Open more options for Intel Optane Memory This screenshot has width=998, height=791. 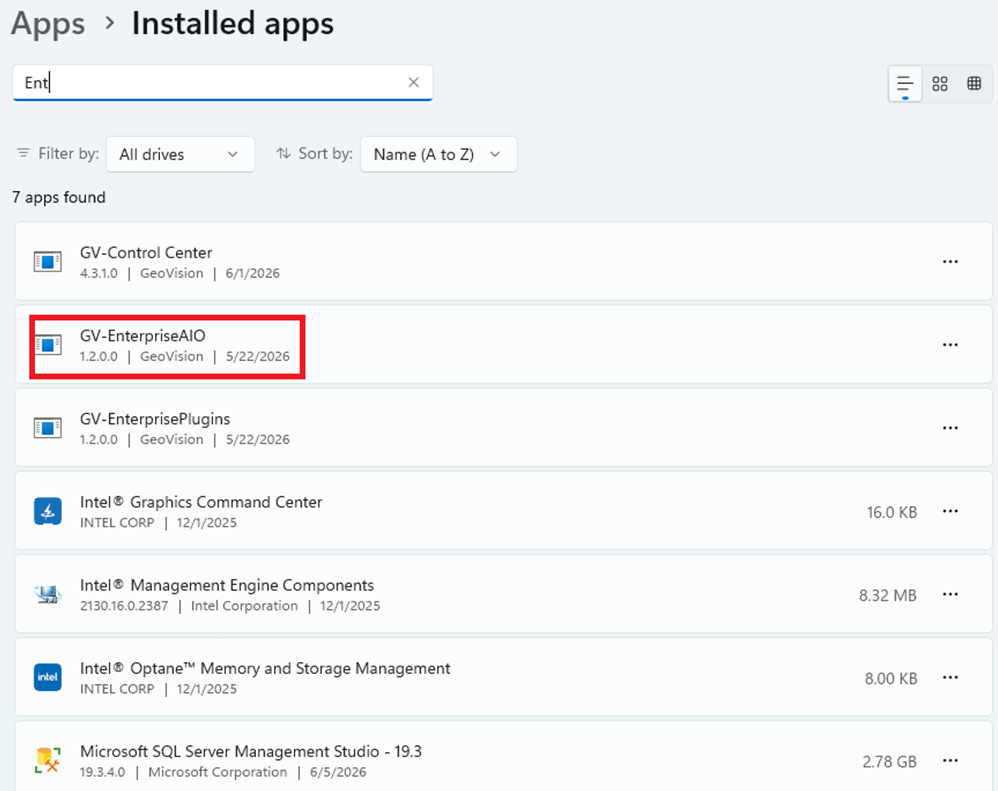tap(950, 678)
